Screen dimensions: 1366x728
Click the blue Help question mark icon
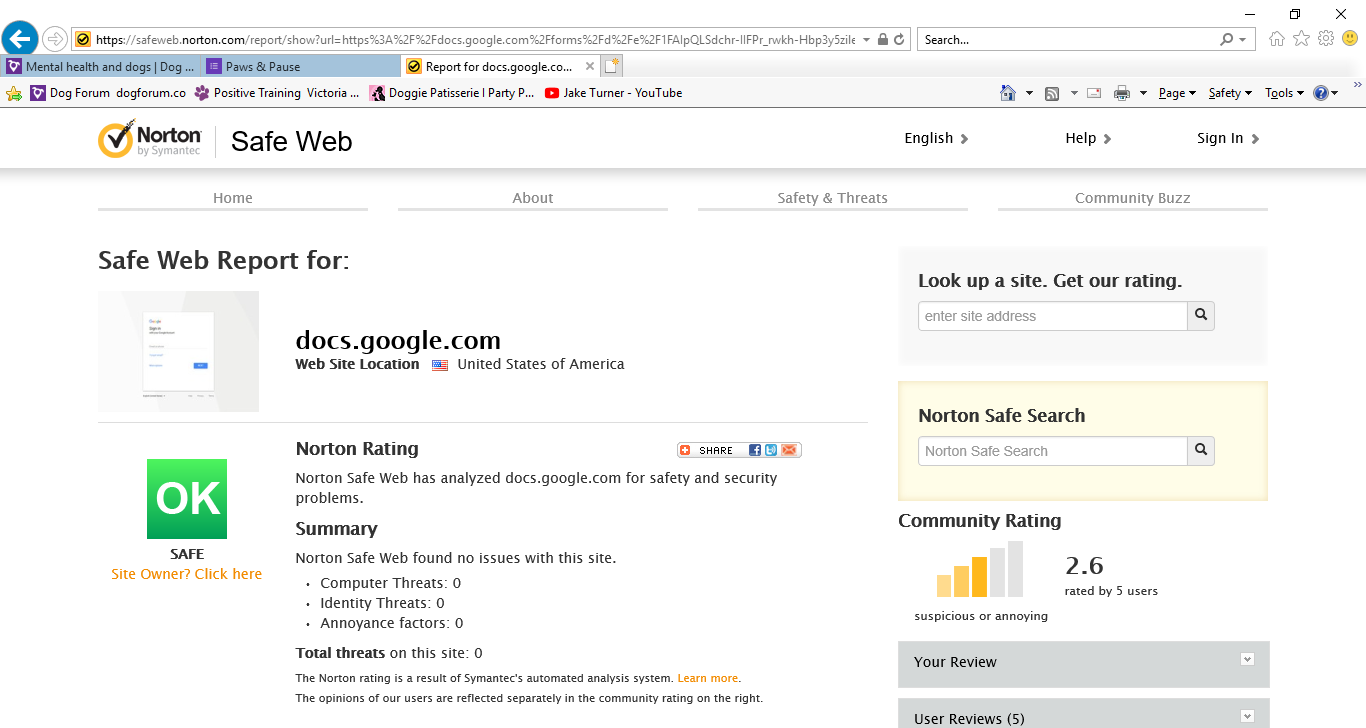point(1320,93)
